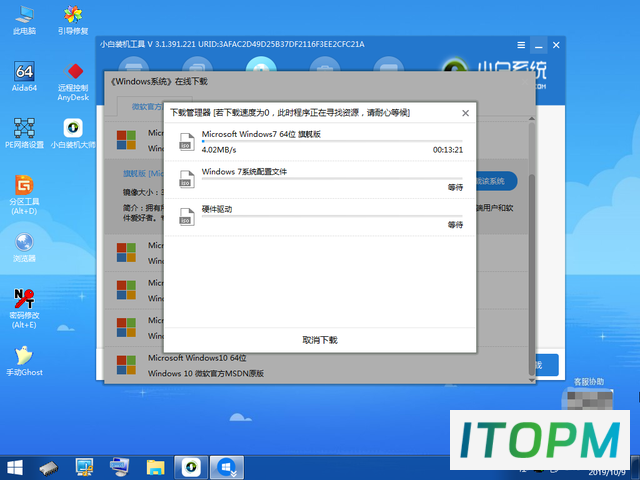Click the Microsoft Windows7 64位 旗舰版 title
The height and width of the screenshot is (480, 640).
point(261,134)
